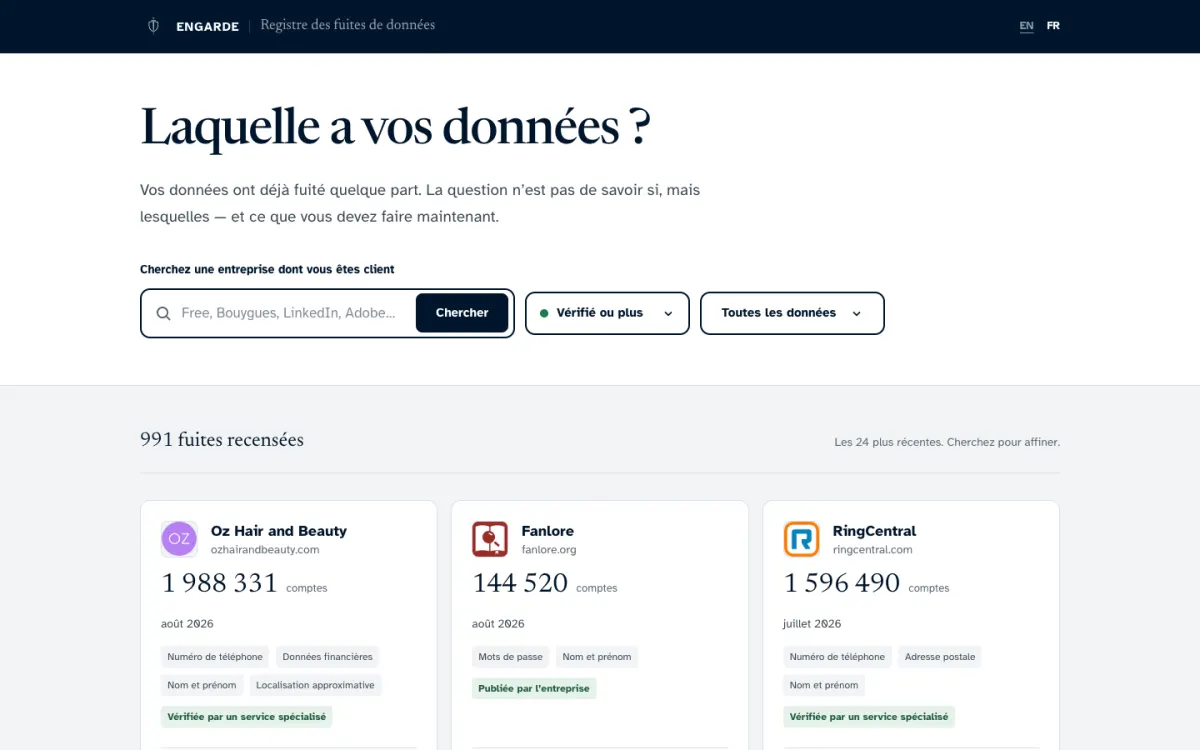The image size is (1200, 750).
Task: Click the '991 fuites recensées' heading
Action: click(x=222, y=440)
